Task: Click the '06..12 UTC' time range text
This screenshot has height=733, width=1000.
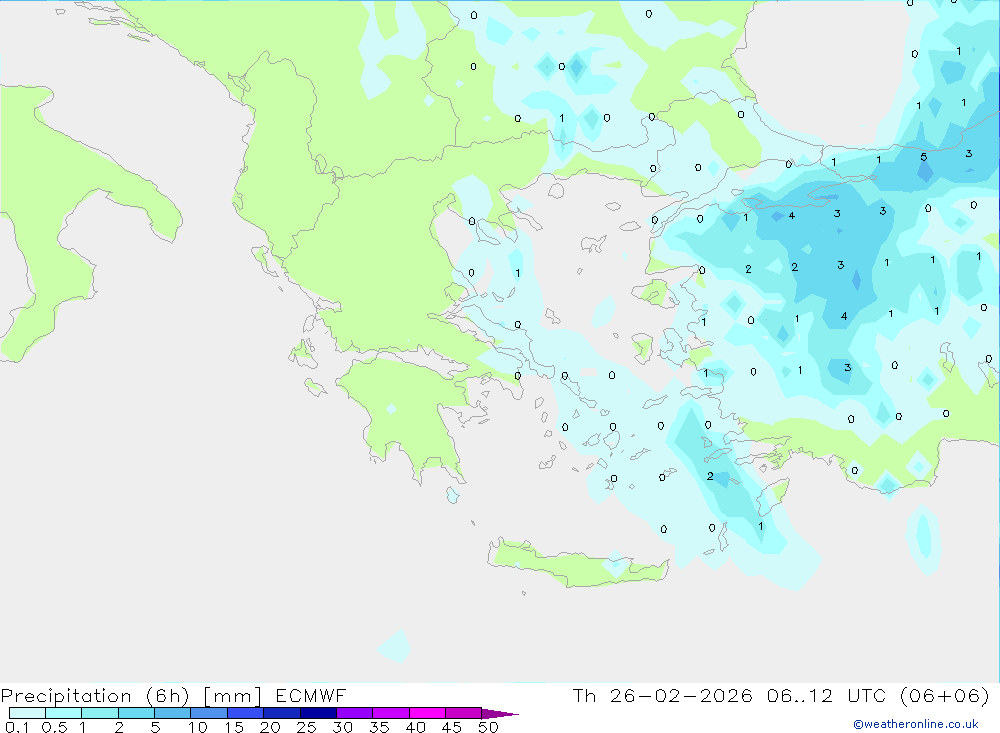Action: 827,695
